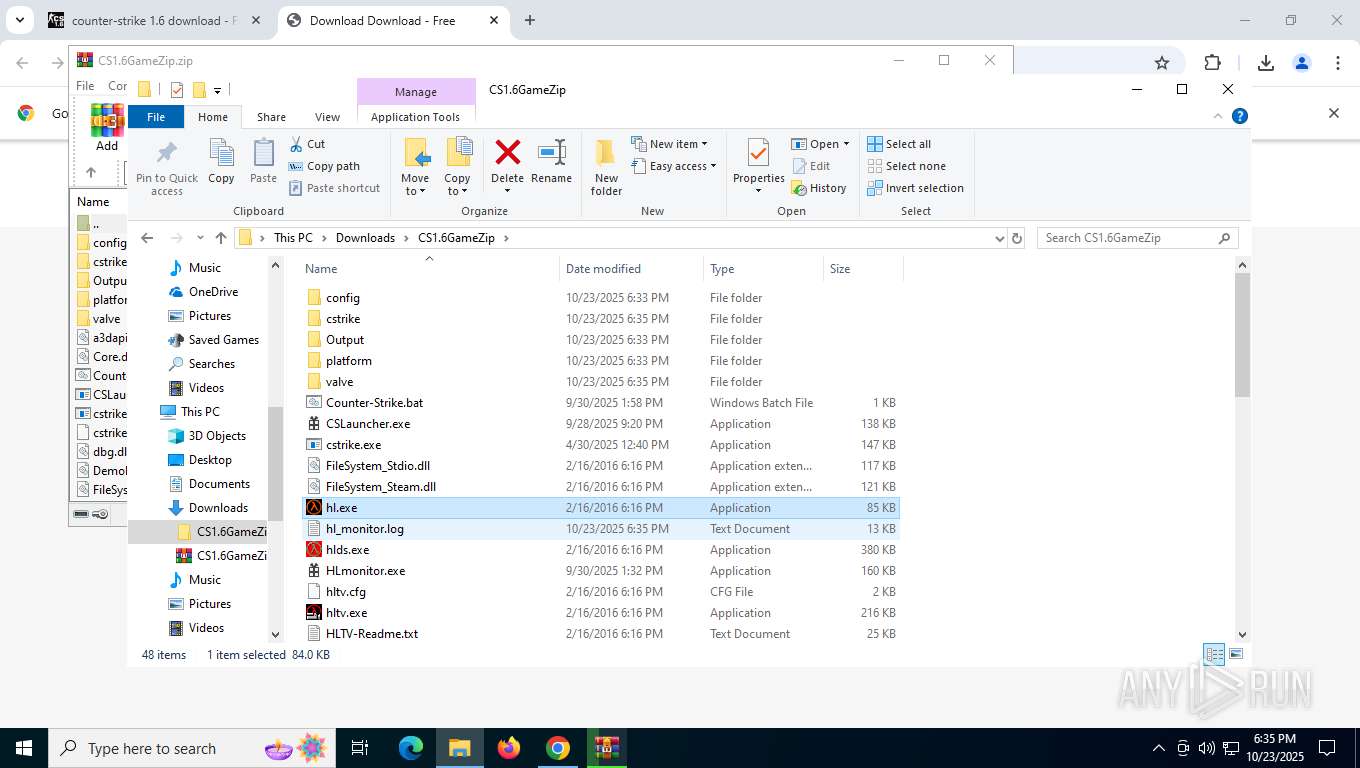The width and height of the screenshot is (1360, 768).
Task: Select OneDrive in navigation pane
Action: (212, 292)
